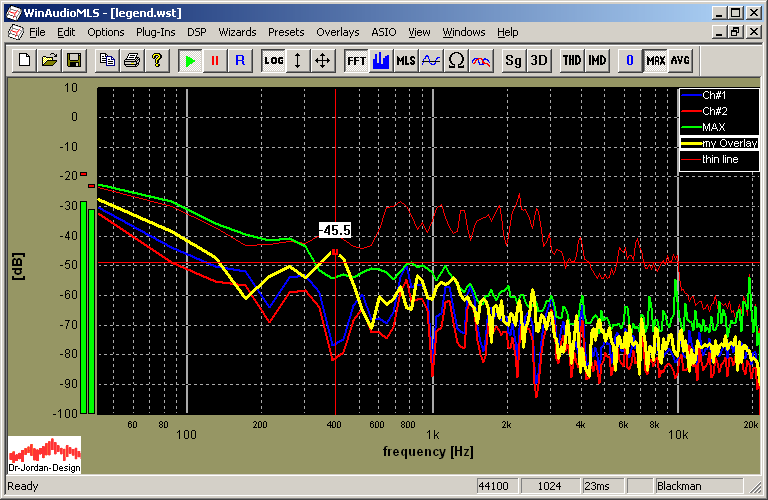This screenshot has width=768, height=500.
Task: Click the Save floppy disk icon
Action: (x=73, y=60)
